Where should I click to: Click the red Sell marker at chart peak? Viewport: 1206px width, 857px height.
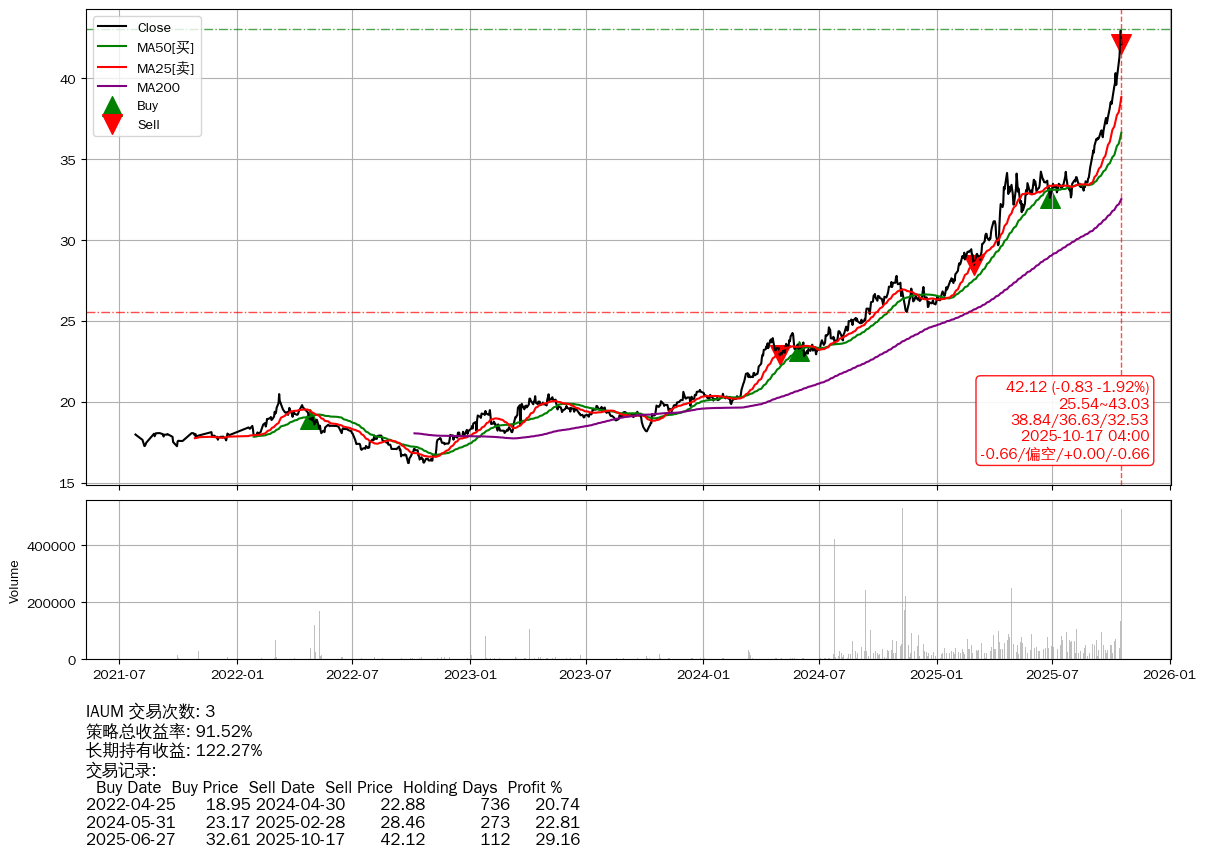pyautogui.click(x=1121, y=43)
